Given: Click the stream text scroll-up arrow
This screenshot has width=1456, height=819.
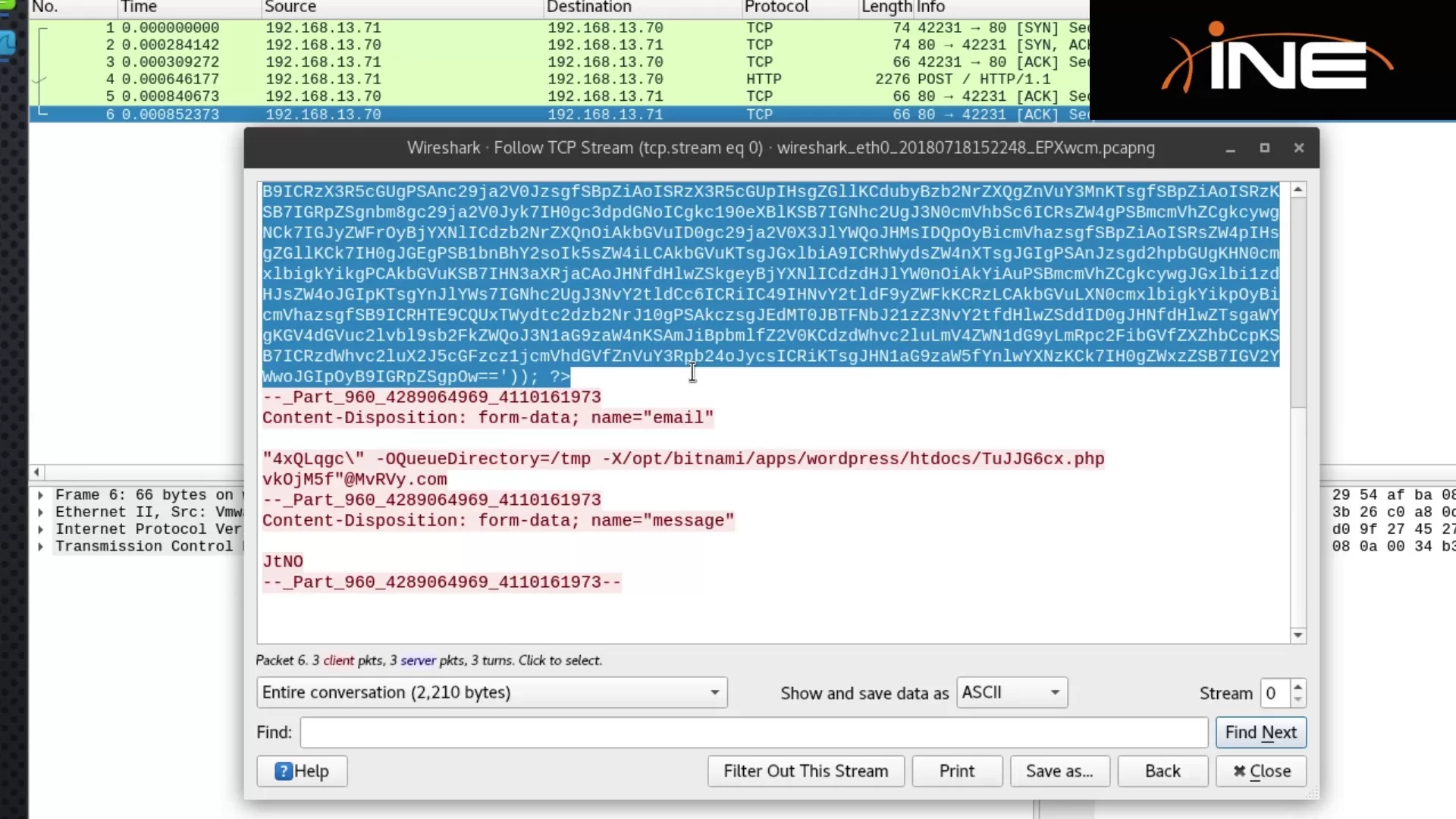Looking at the screenshot, I should click(1298, 190).
